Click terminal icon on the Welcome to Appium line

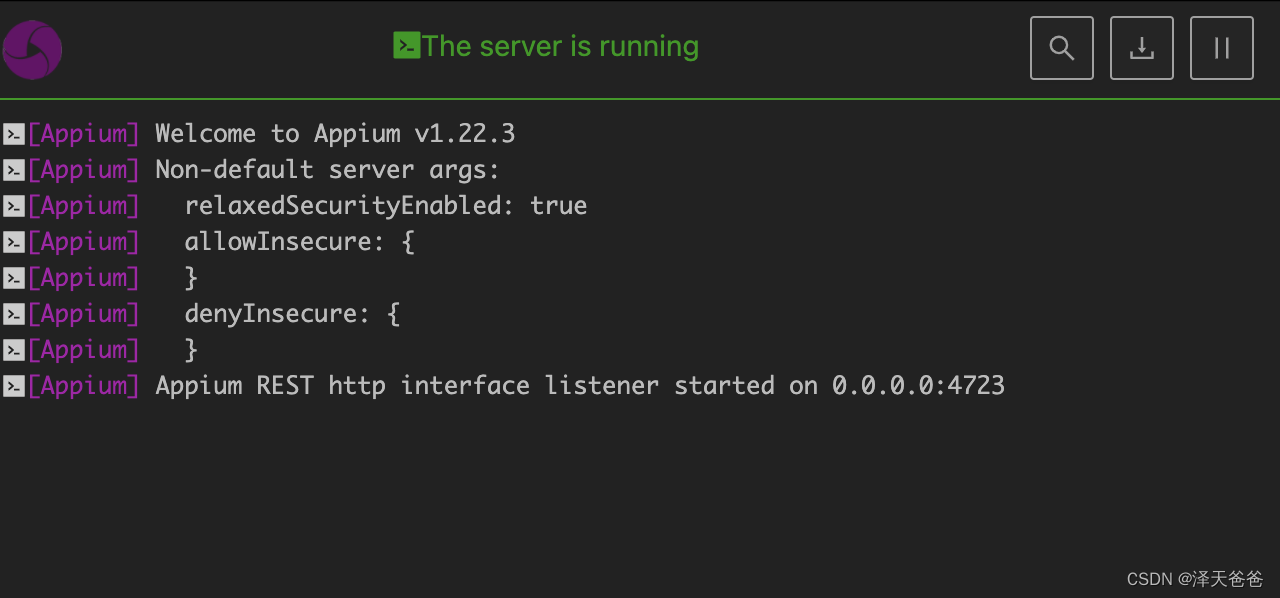click(x=13, y=134)
